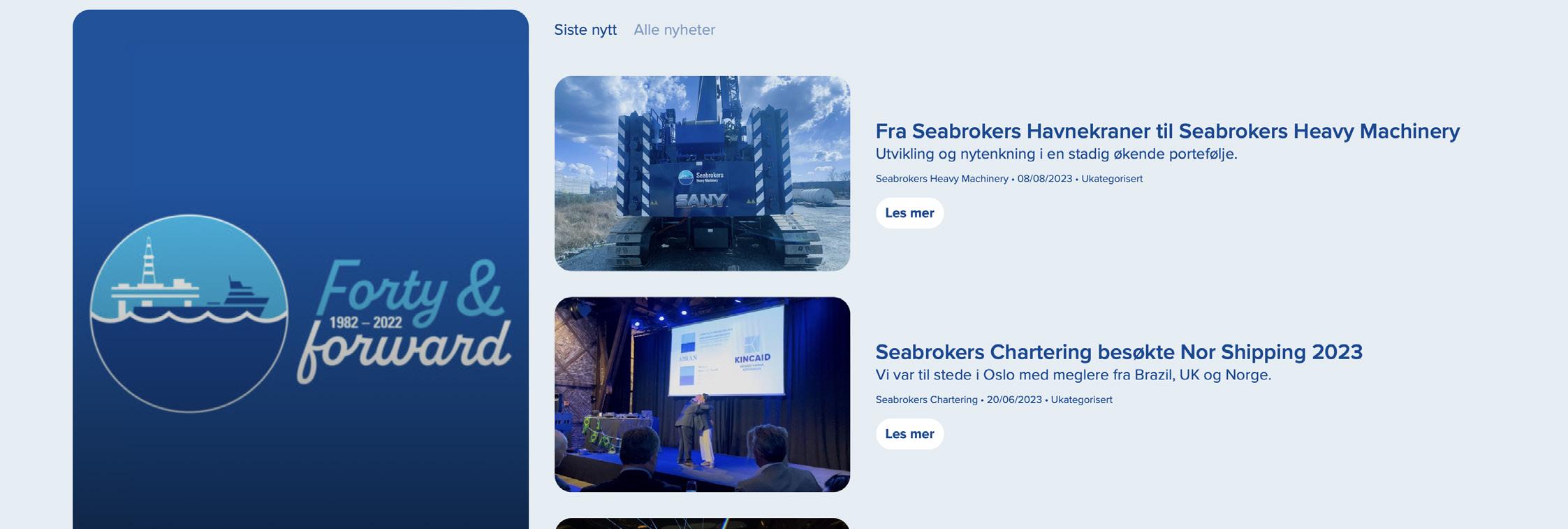Click the Utvikling og nytenkning subtitle
Screen dimensions: 1568x529
1056,154
